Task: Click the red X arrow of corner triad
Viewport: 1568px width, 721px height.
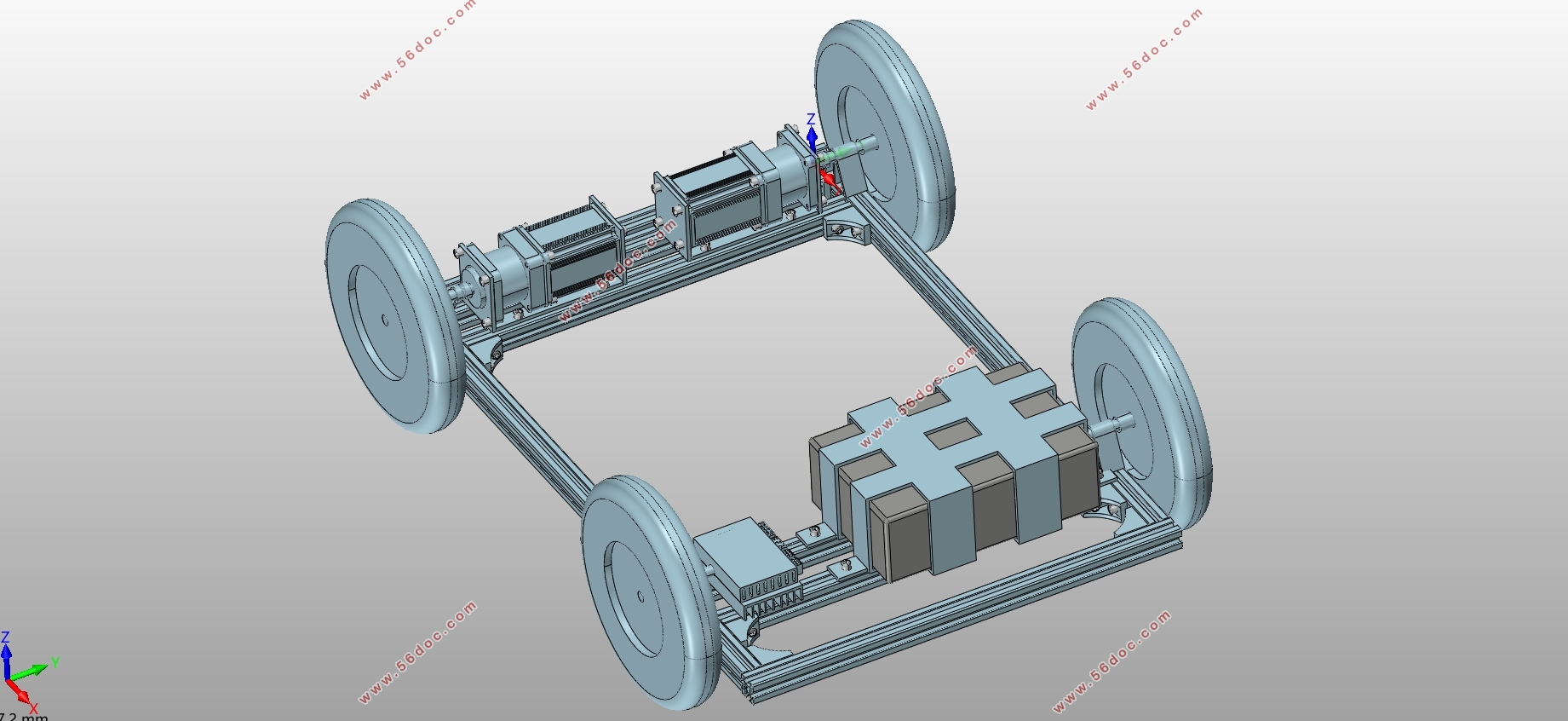Action: (x=20, y=695)
